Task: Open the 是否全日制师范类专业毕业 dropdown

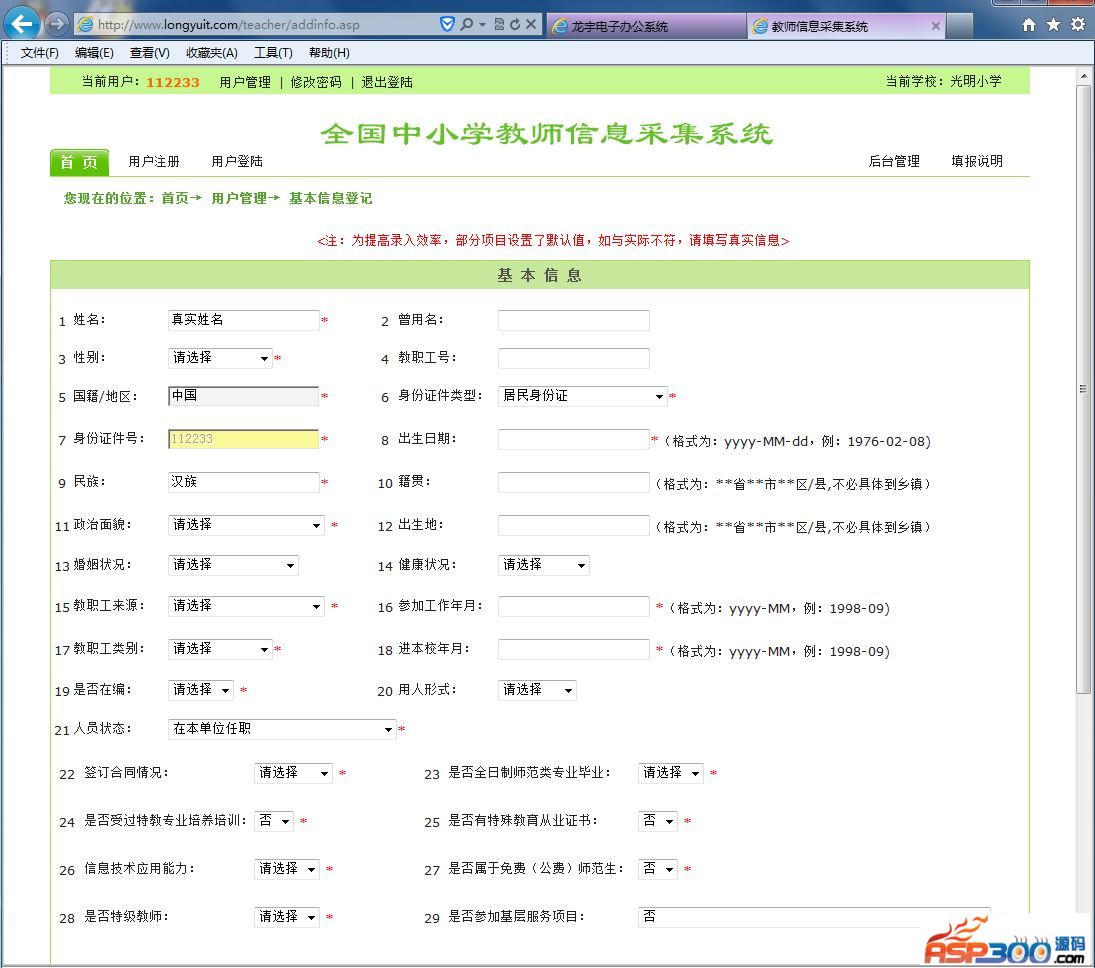Action: click(670, 773)
